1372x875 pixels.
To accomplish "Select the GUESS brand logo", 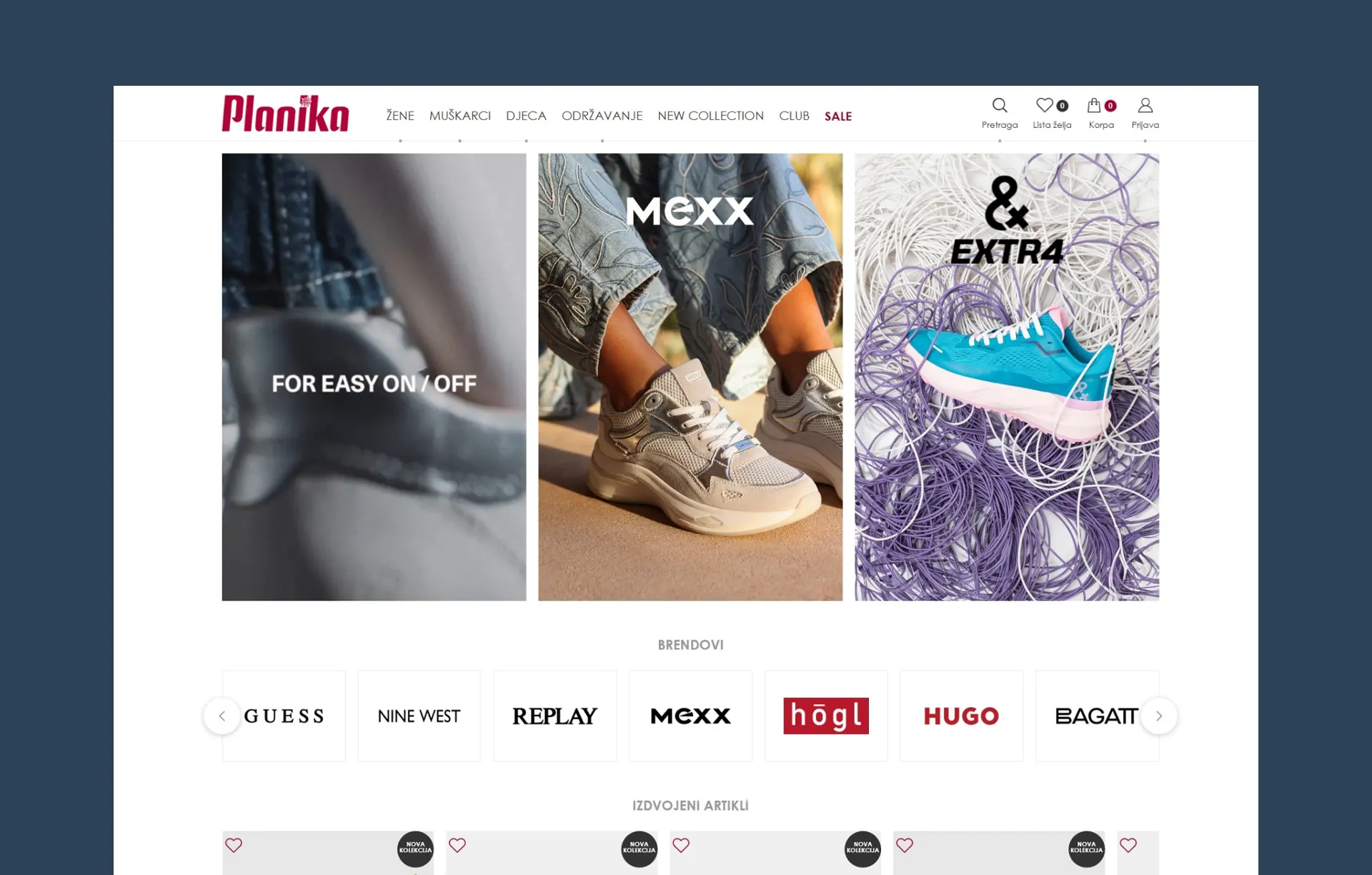I will point(284,716).
